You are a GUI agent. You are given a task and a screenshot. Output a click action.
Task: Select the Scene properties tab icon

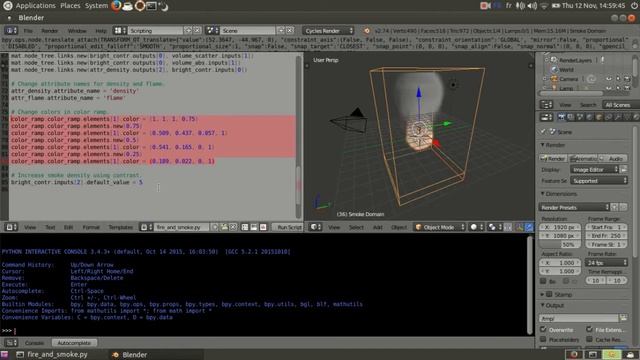click(x=580, y=118)
